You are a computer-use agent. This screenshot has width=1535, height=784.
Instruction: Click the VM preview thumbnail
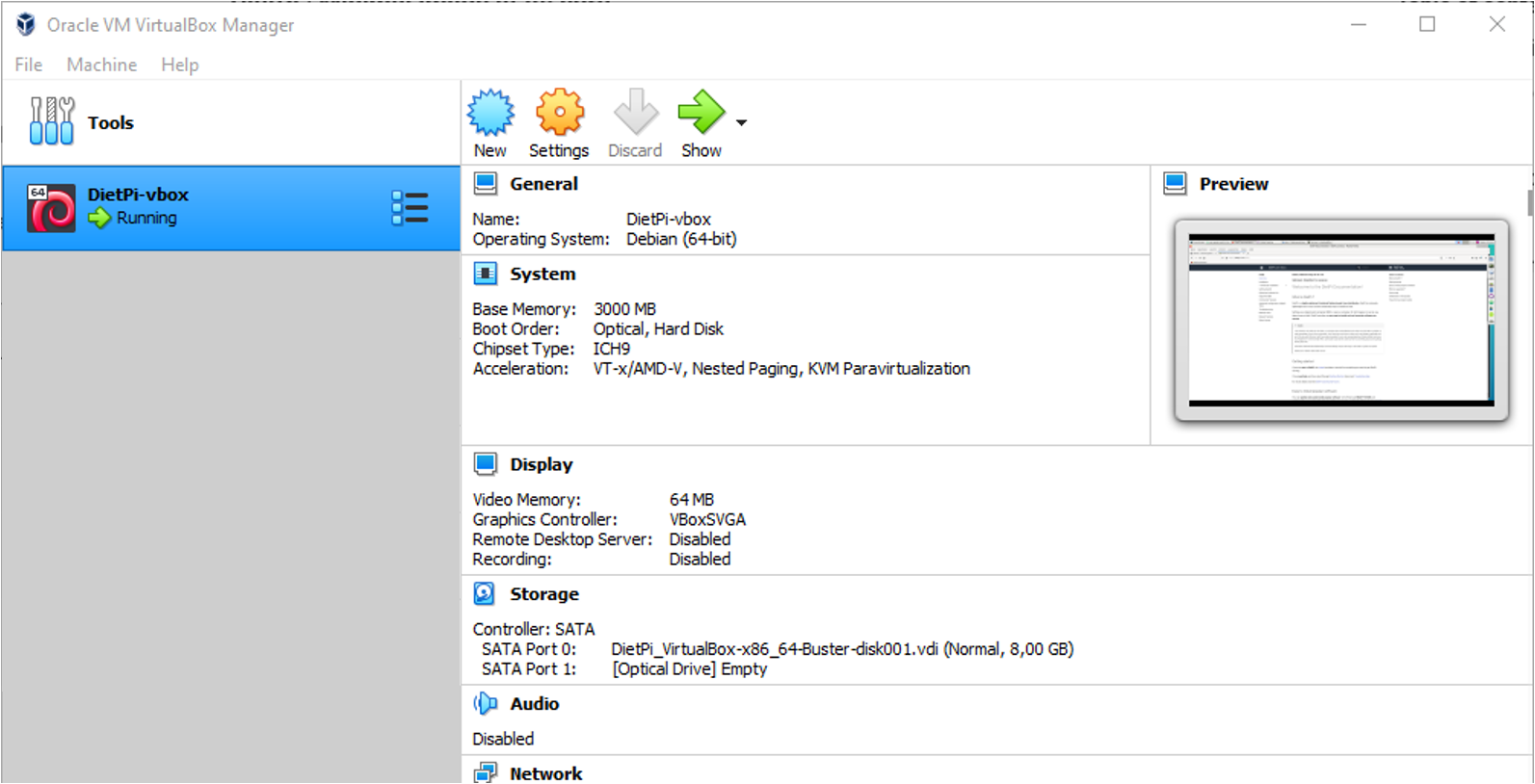(x=1341, y=320)
